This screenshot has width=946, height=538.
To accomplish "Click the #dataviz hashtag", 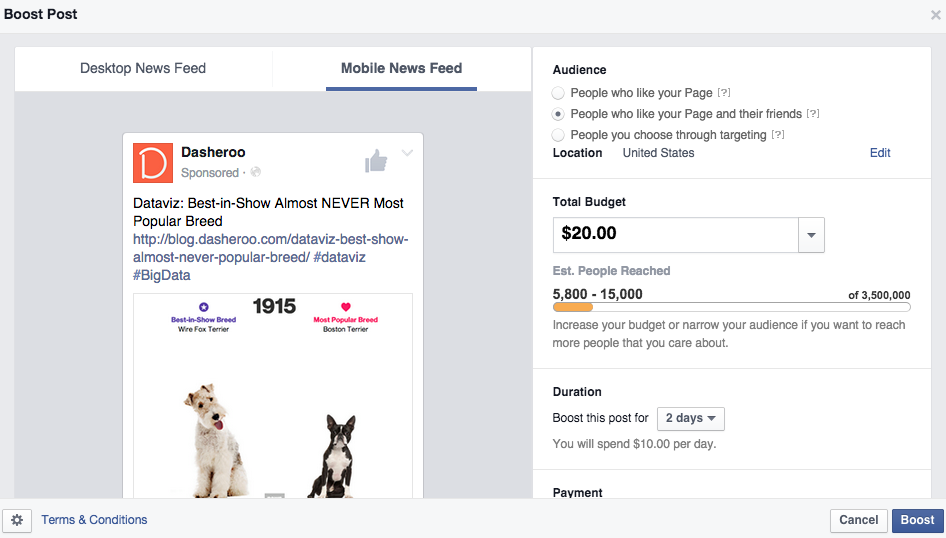I will pos(339,258).
